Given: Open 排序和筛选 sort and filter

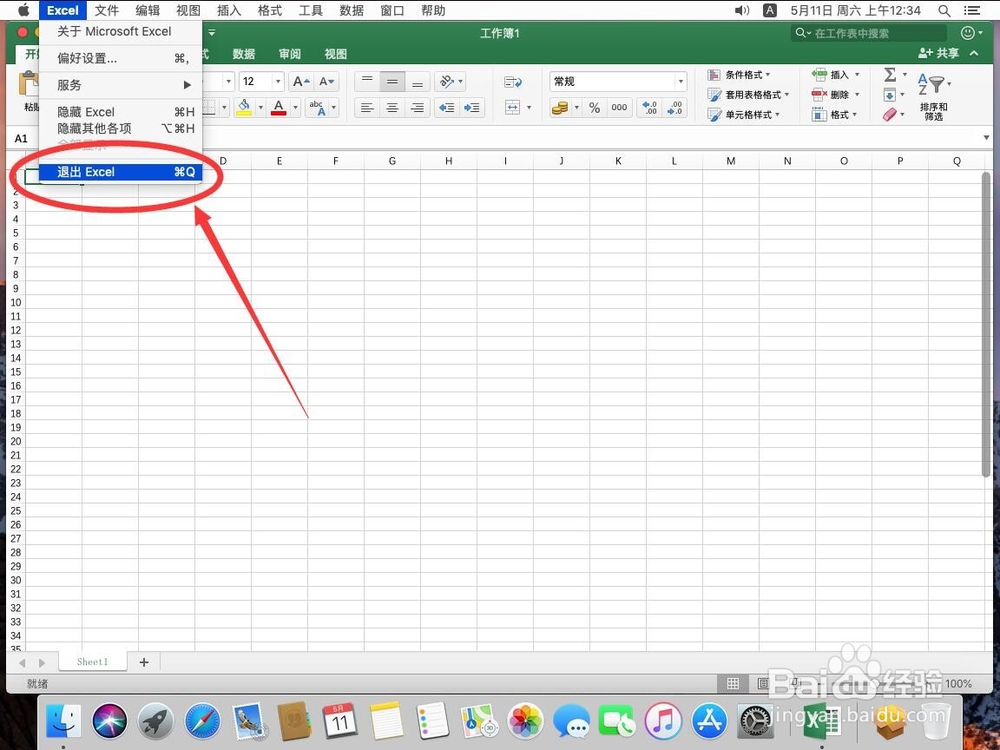Looking at the screenshot, I should (x=934, y=97).
